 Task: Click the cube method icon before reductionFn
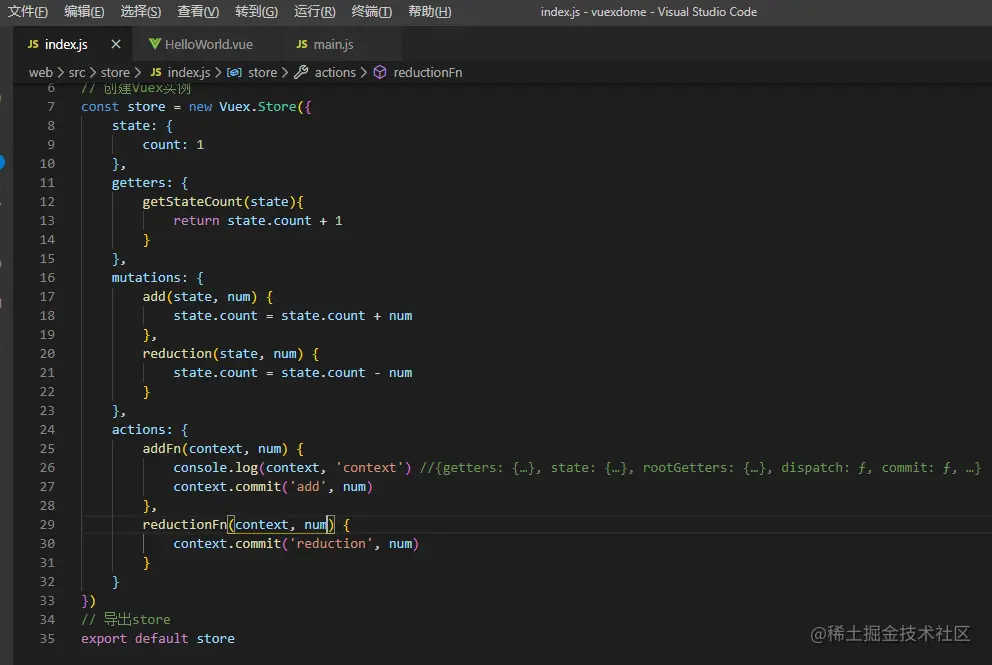point(380,72)
